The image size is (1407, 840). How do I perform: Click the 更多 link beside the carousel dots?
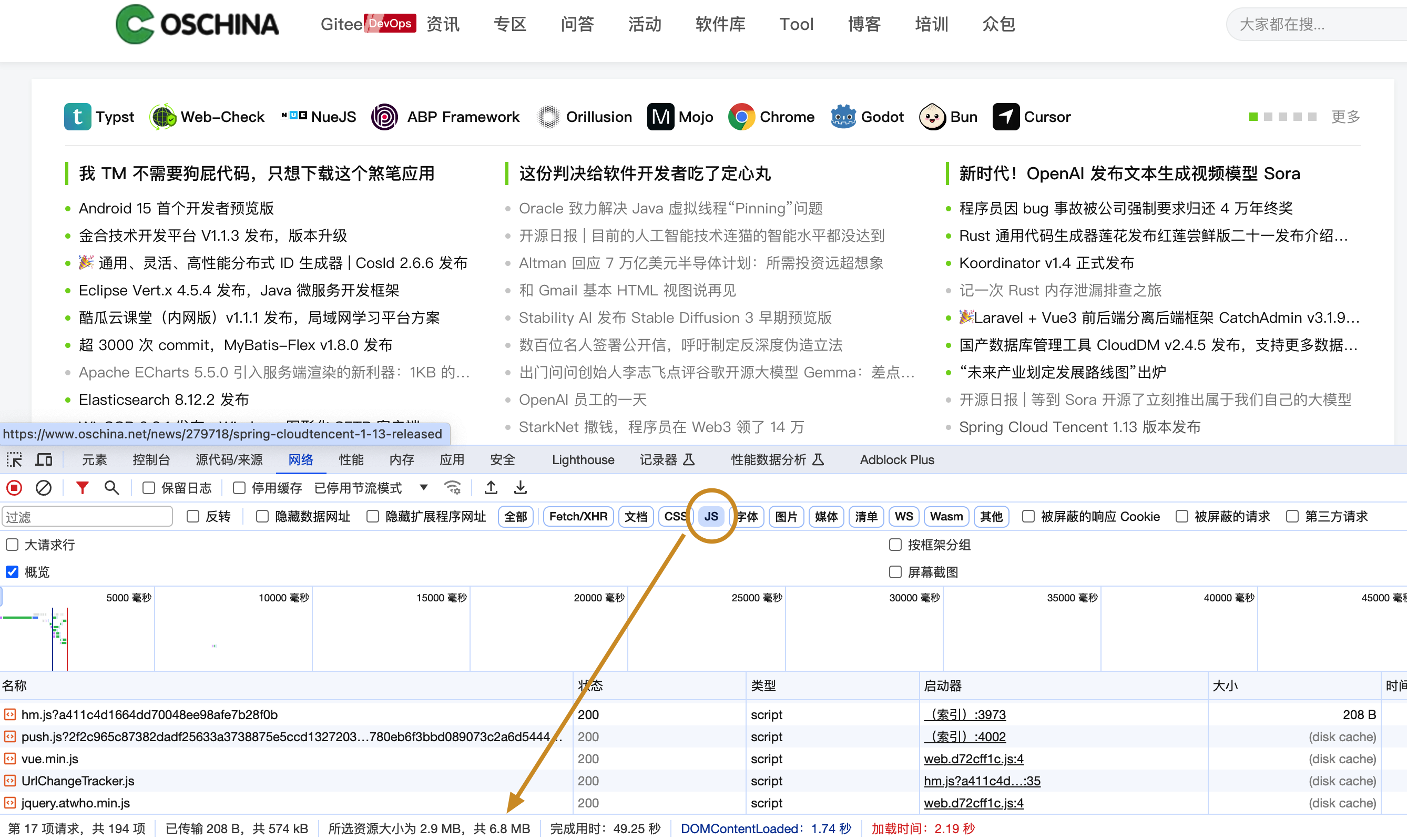click(1345, 117)
